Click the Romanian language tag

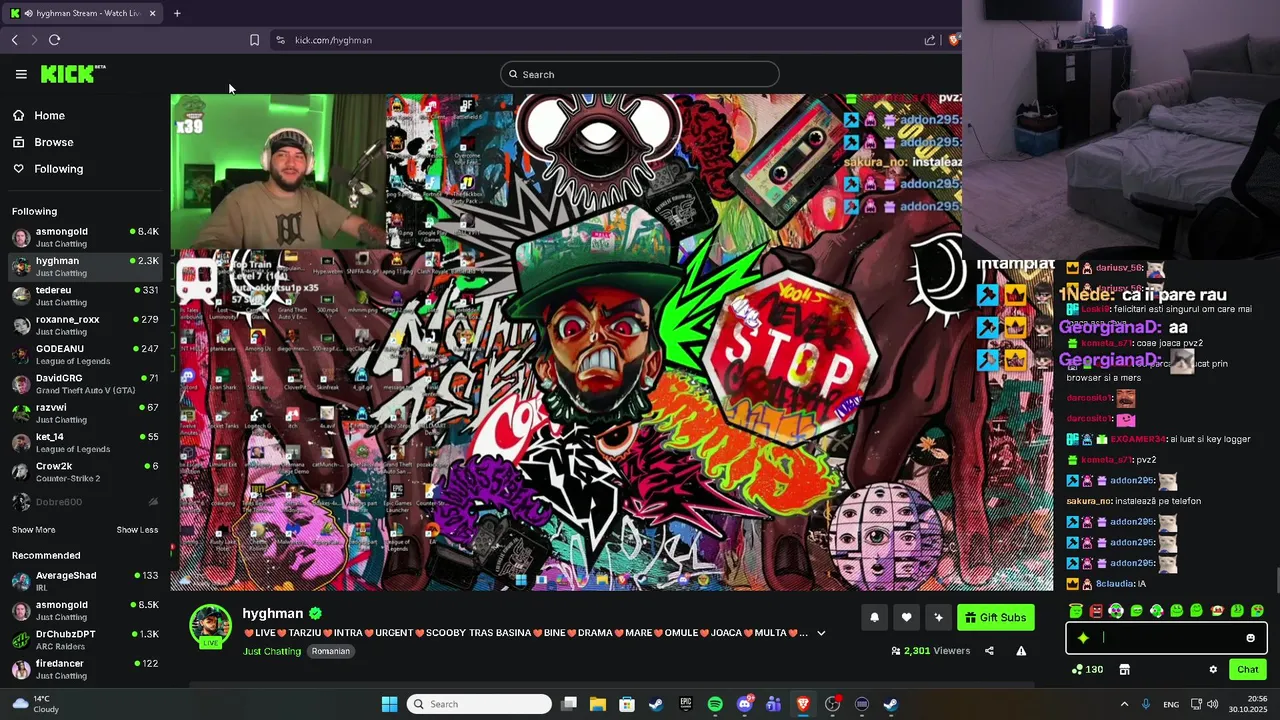(x=330, y=651)
